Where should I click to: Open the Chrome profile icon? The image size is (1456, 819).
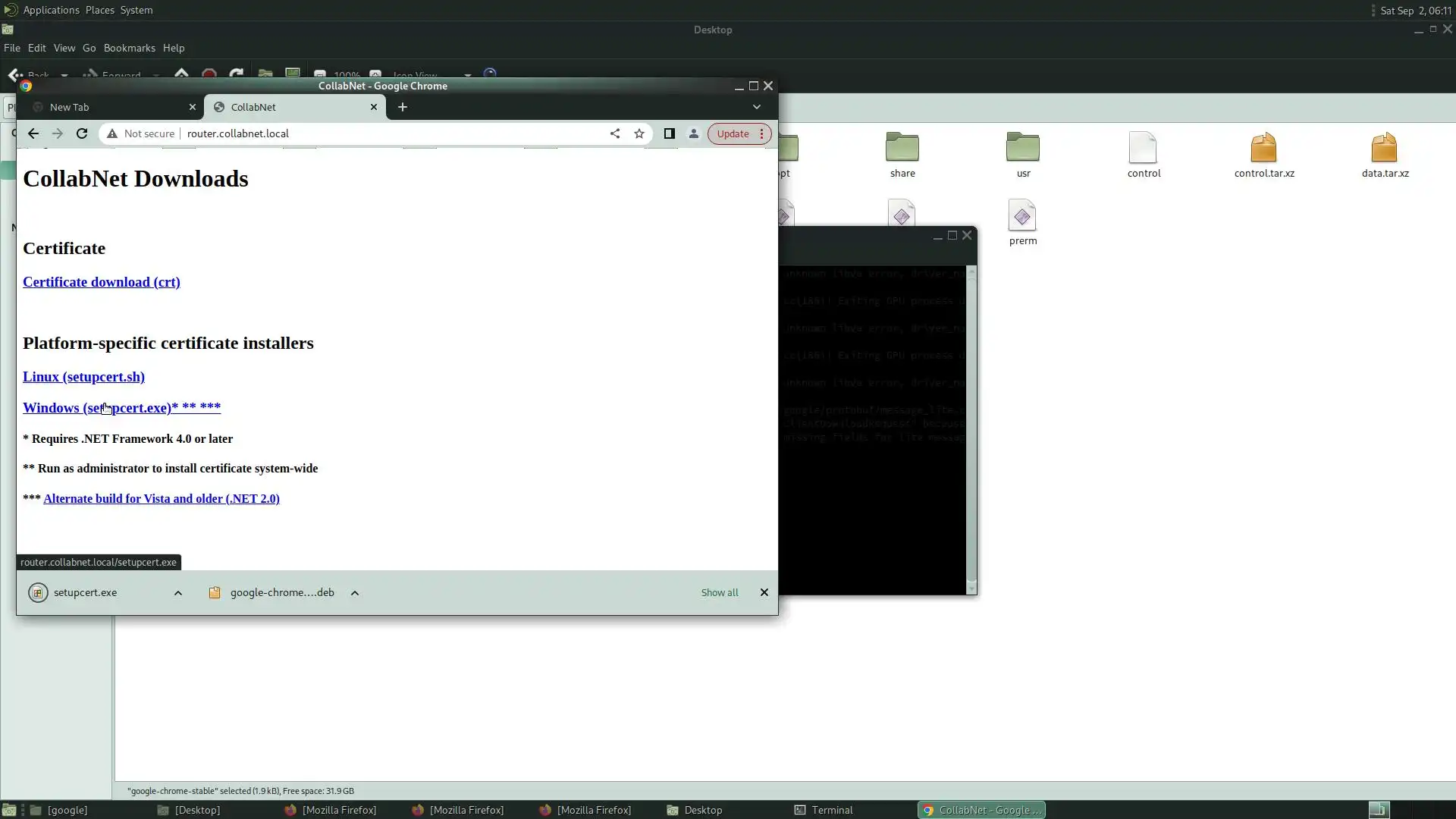(693, 133)
